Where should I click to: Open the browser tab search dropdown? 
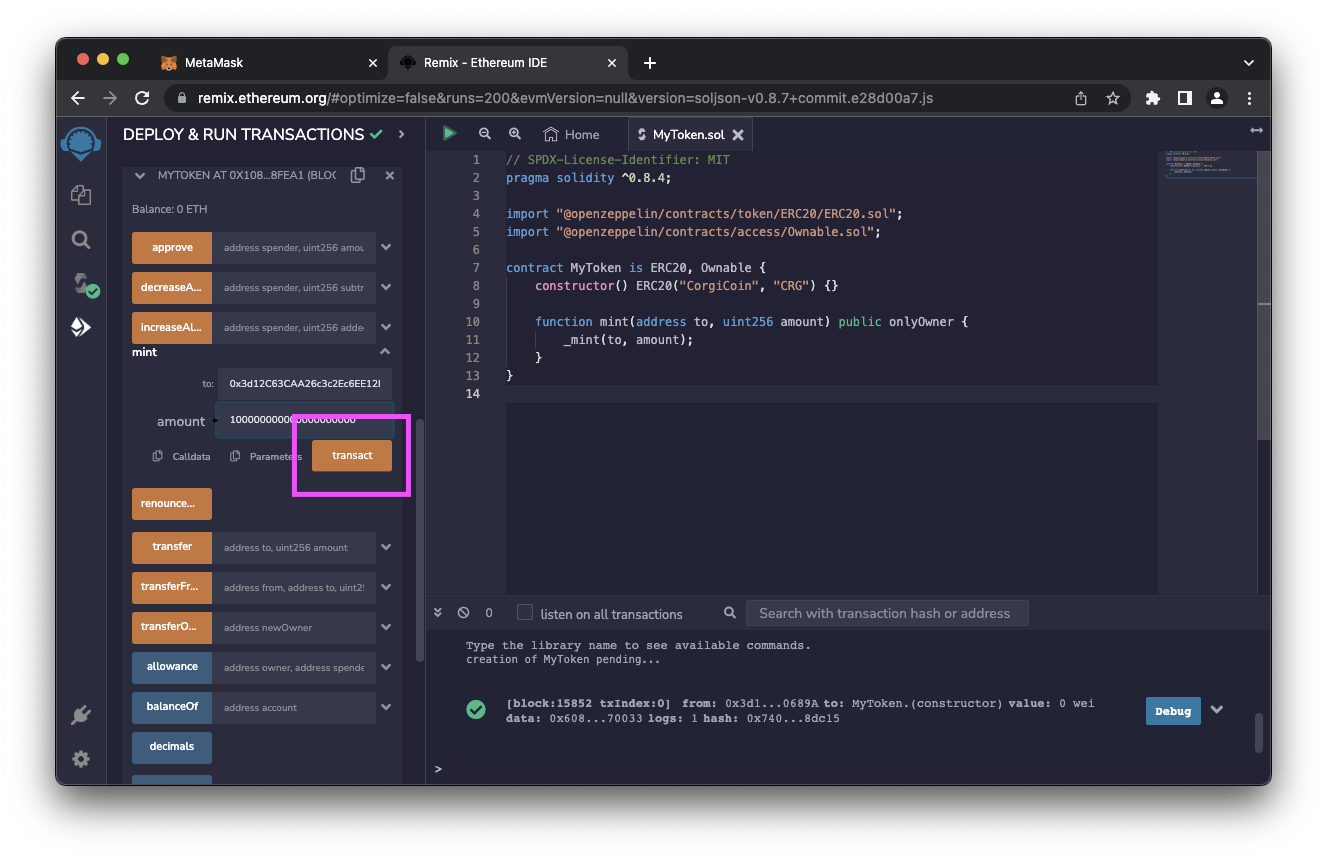[x=1249, y=62]
